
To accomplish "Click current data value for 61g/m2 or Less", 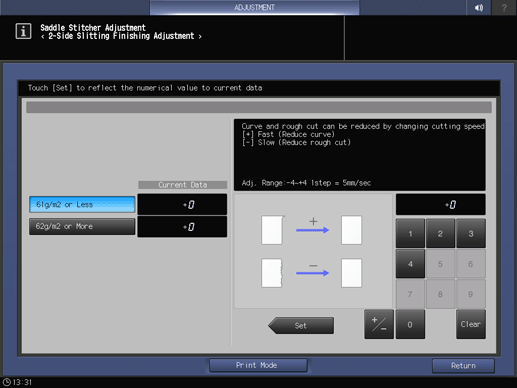I will point(182,205).
